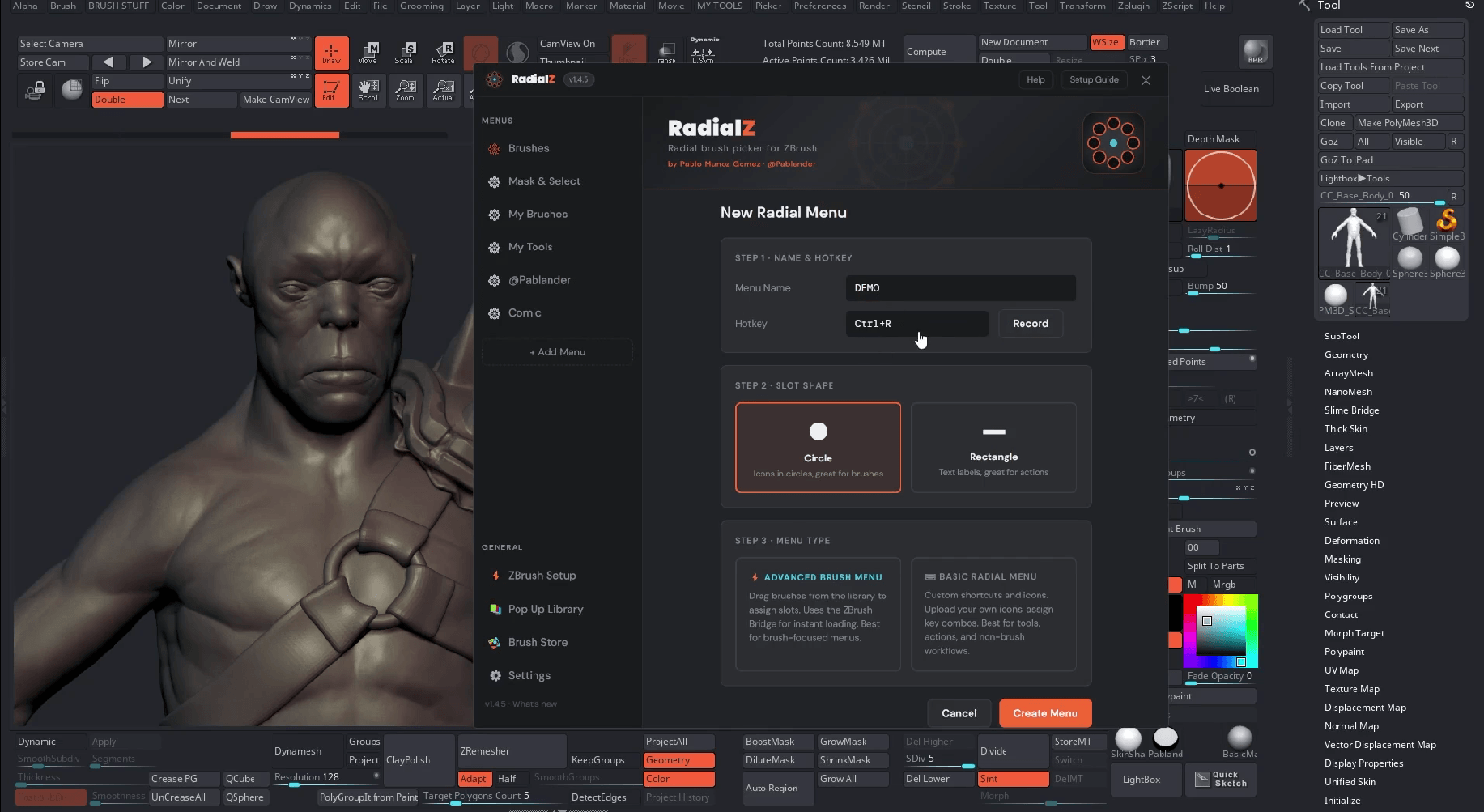Click the Mask & Select menu icon
This screenshot has width=1484, height=812.
(494, 182)
